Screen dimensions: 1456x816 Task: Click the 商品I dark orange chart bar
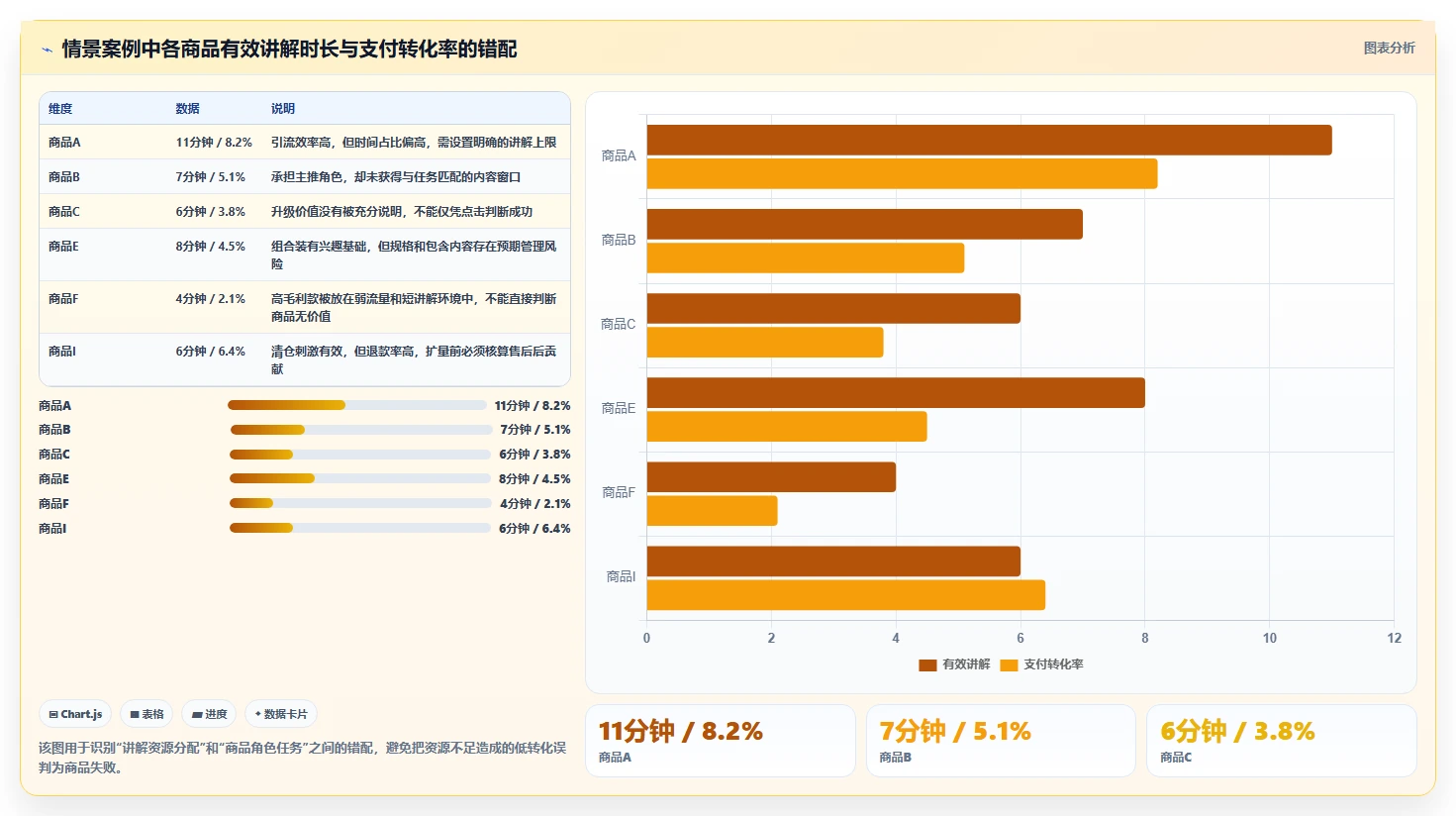[x=833, y=561]
